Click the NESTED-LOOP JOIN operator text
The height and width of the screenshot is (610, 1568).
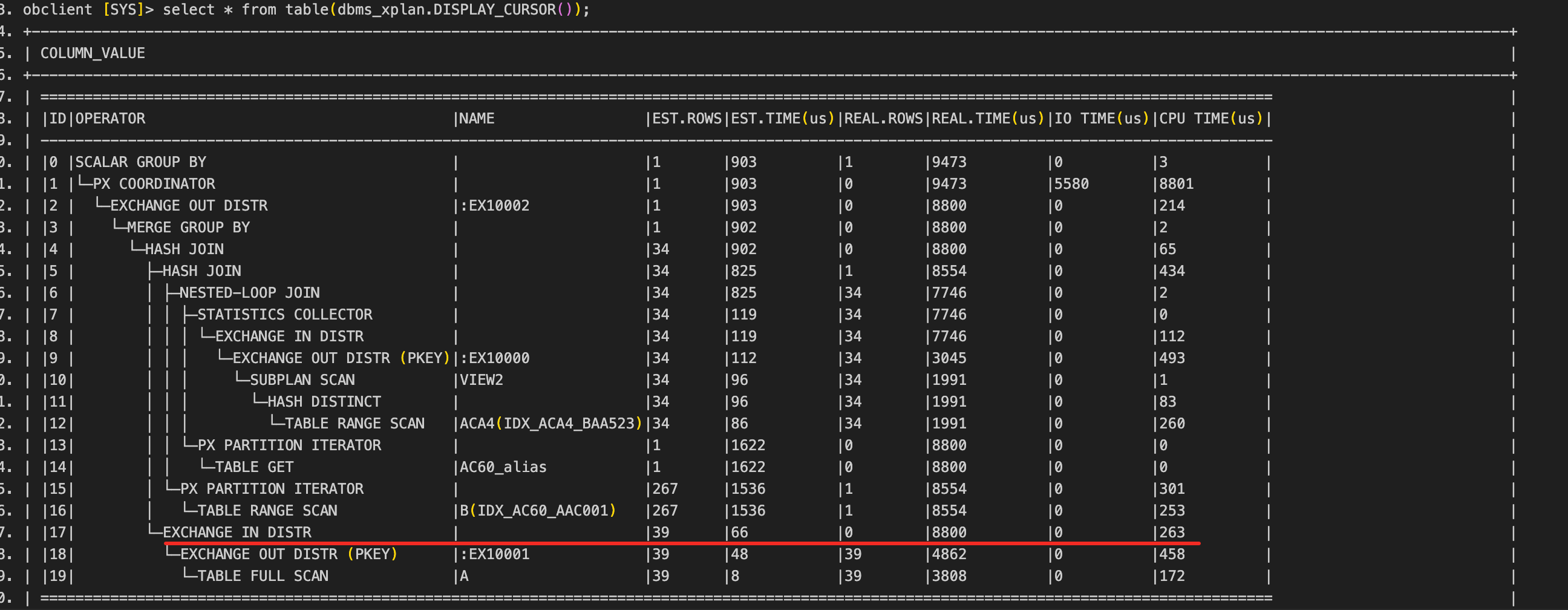tap(250, 293)
